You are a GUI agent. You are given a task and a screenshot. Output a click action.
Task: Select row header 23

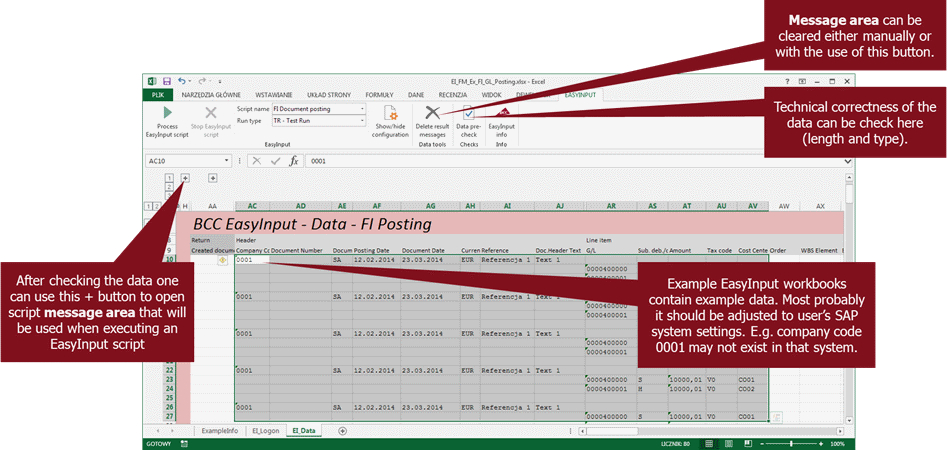[x=169, y=380]
